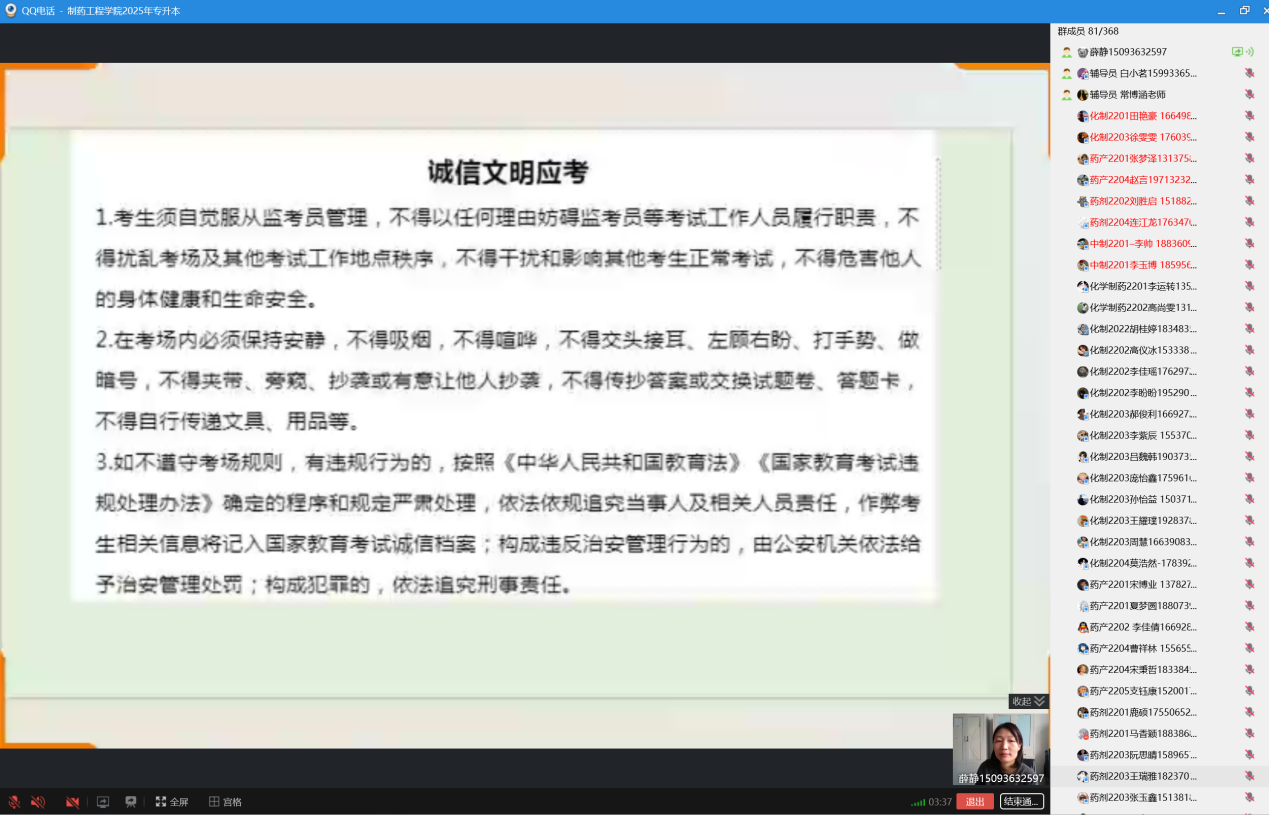Screen dimensions: 1269x815
Task: Switch to 宫格 grid layout
Action: tap(225, 802)
